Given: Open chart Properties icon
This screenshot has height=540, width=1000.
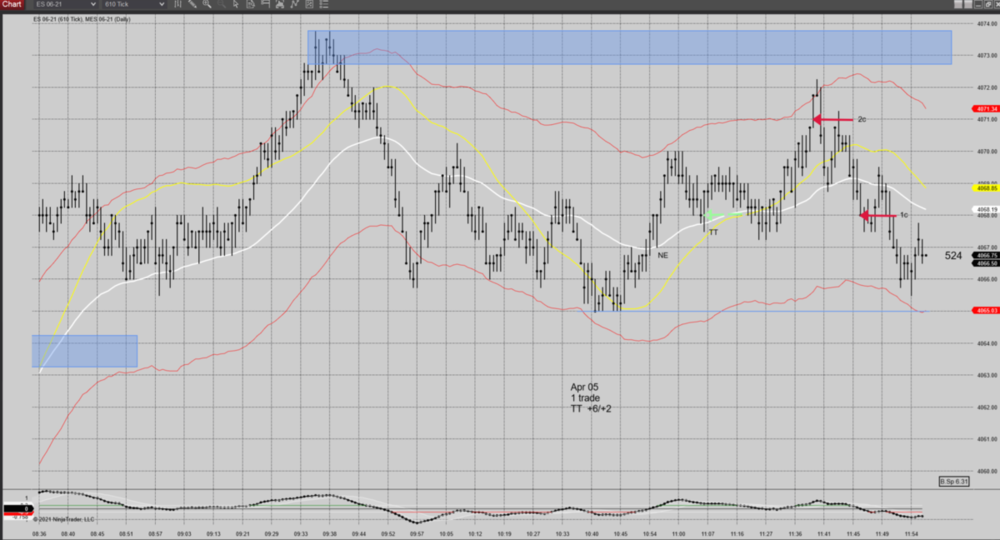Looking at the screenshot, I should (324, 4).
